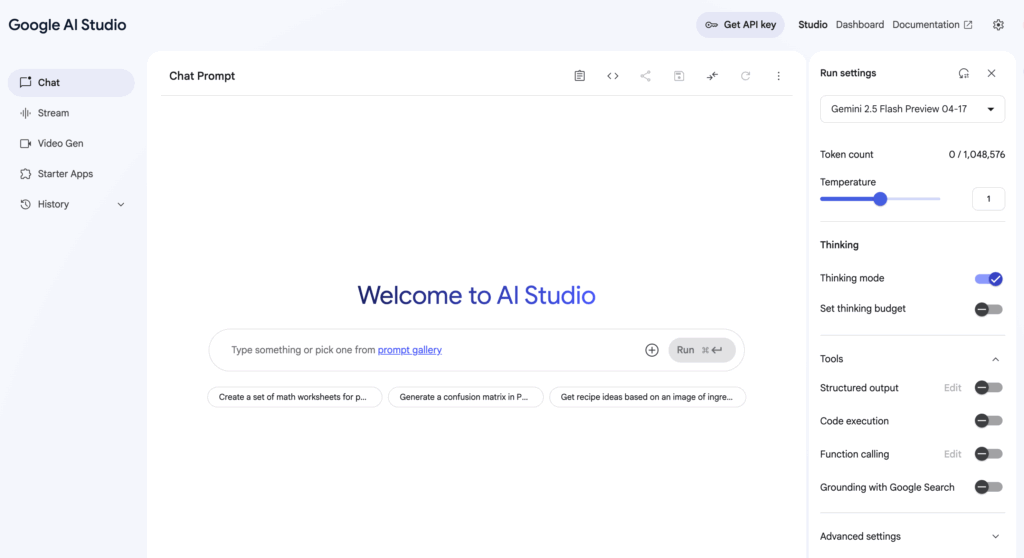Select the Studio tab
Screen dimensions: 1024x558
coord(812,25)
